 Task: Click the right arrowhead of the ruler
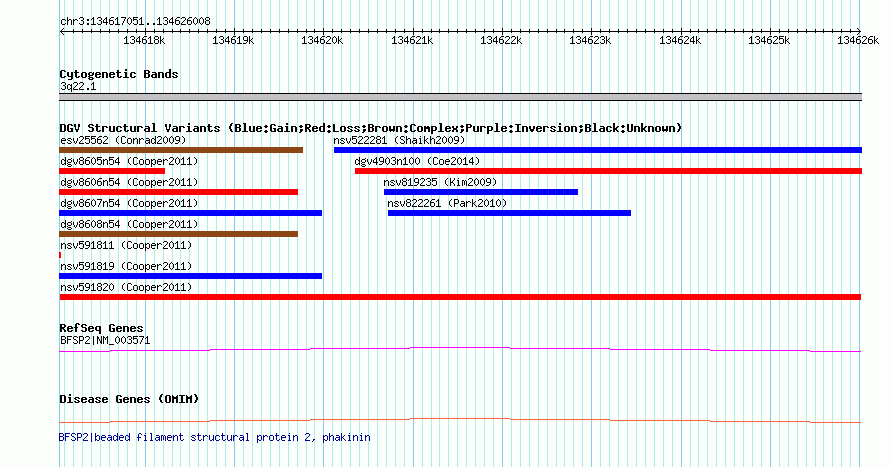click(859, 31)
